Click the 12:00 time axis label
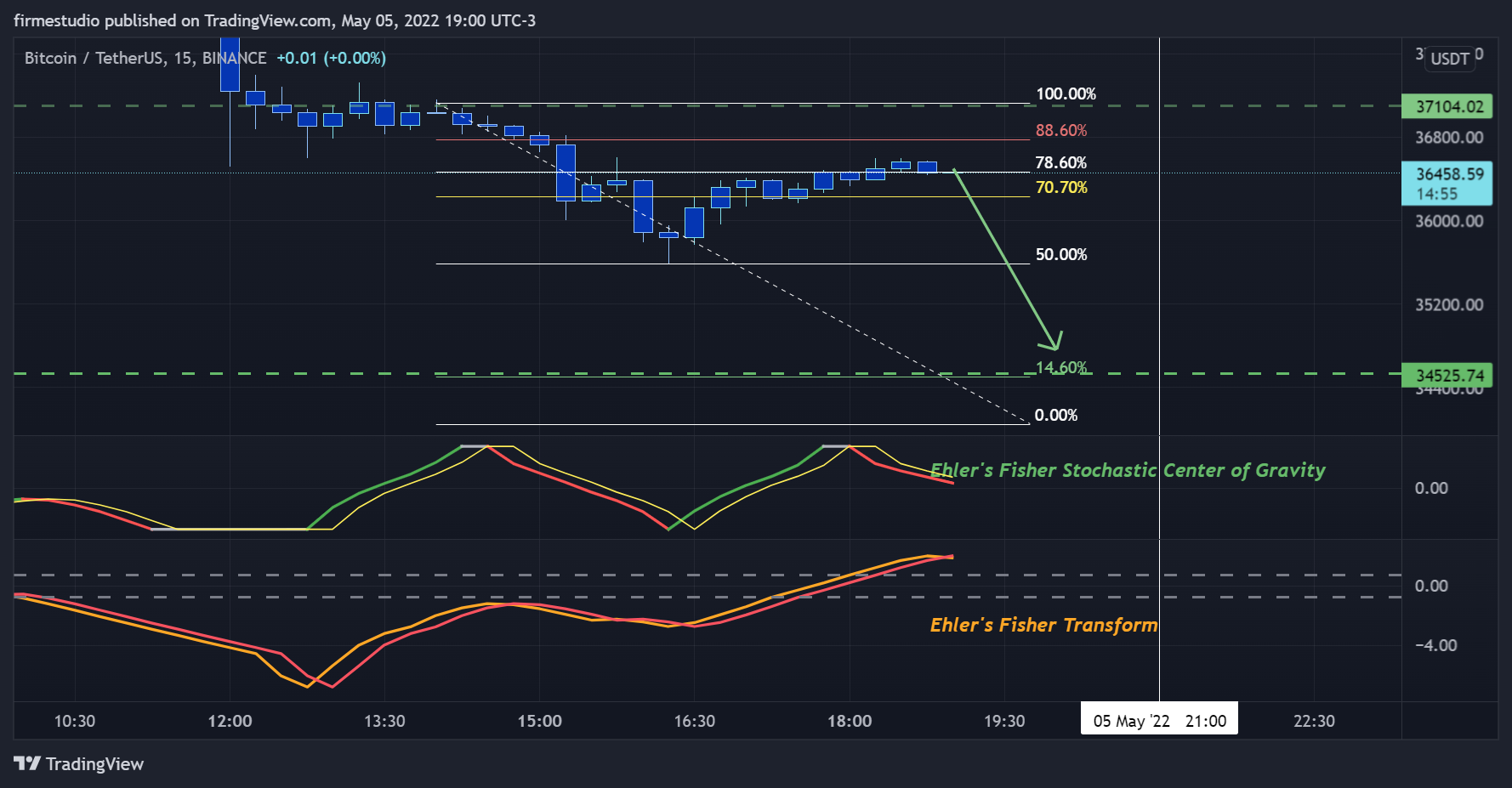 230,721
